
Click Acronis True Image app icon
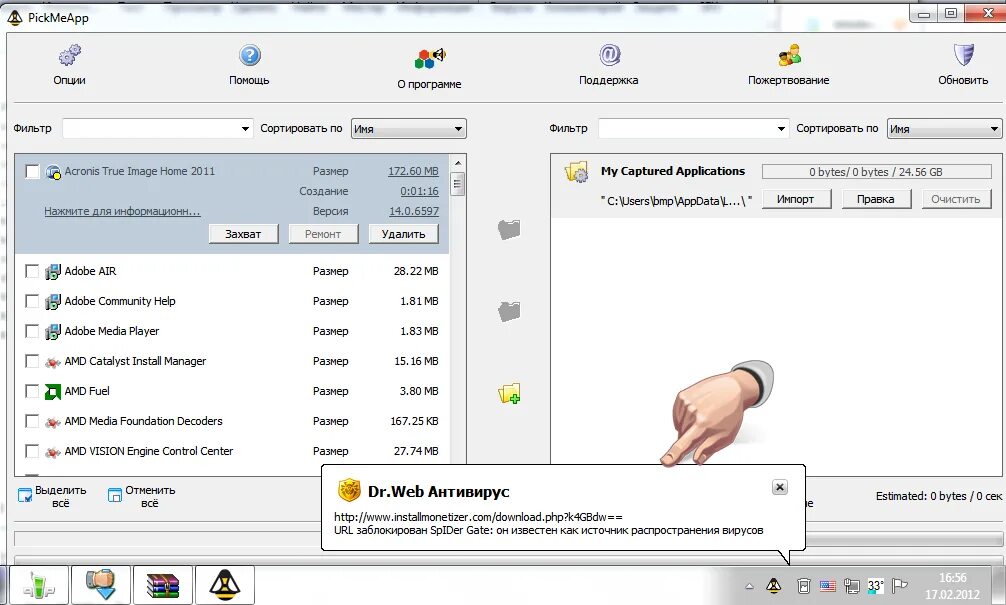click(x=53, y=172)
